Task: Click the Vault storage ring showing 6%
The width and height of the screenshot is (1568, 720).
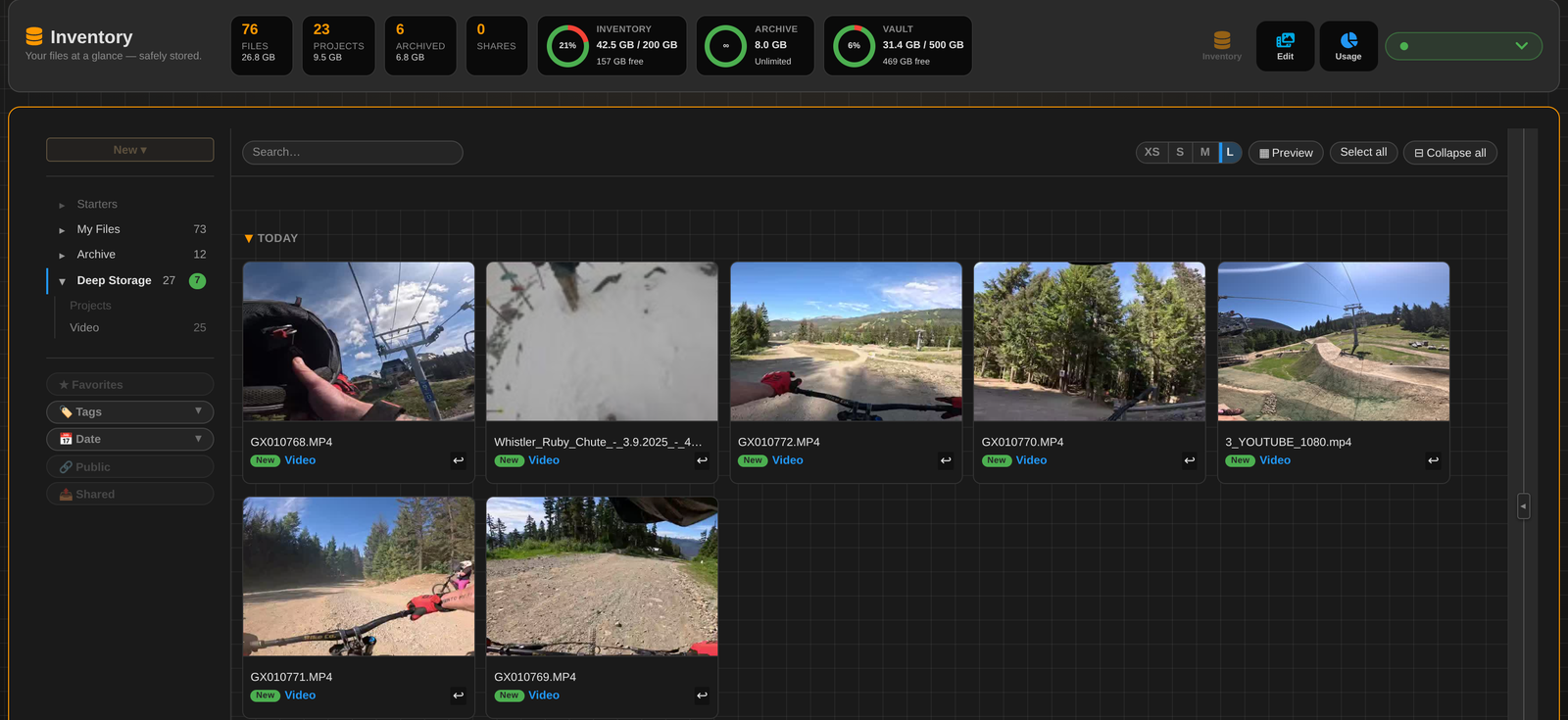Action: [x=854, y=46]
